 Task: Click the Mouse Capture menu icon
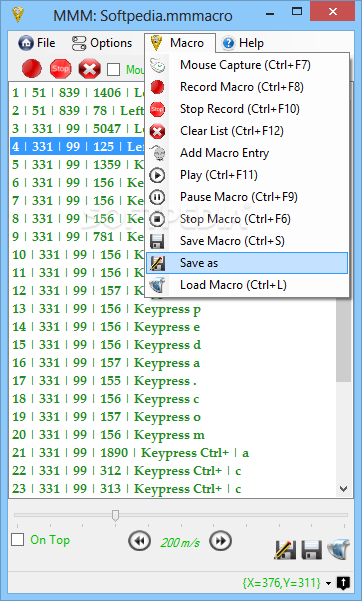[x=157, y=65]
